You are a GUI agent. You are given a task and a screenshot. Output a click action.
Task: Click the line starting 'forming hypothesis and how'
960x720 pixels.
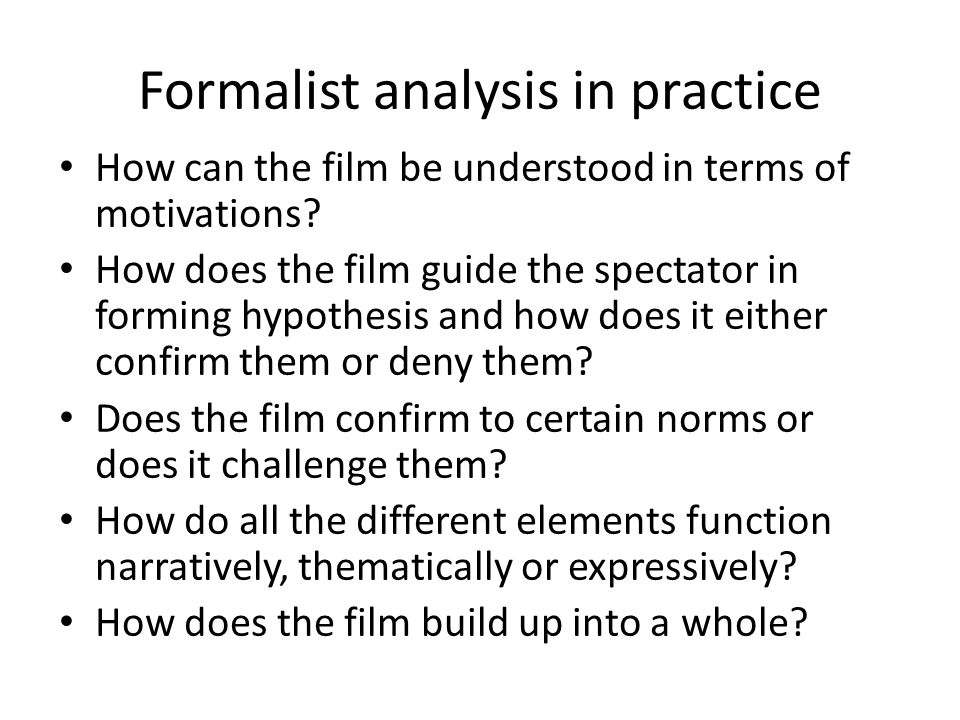point(462,317)
